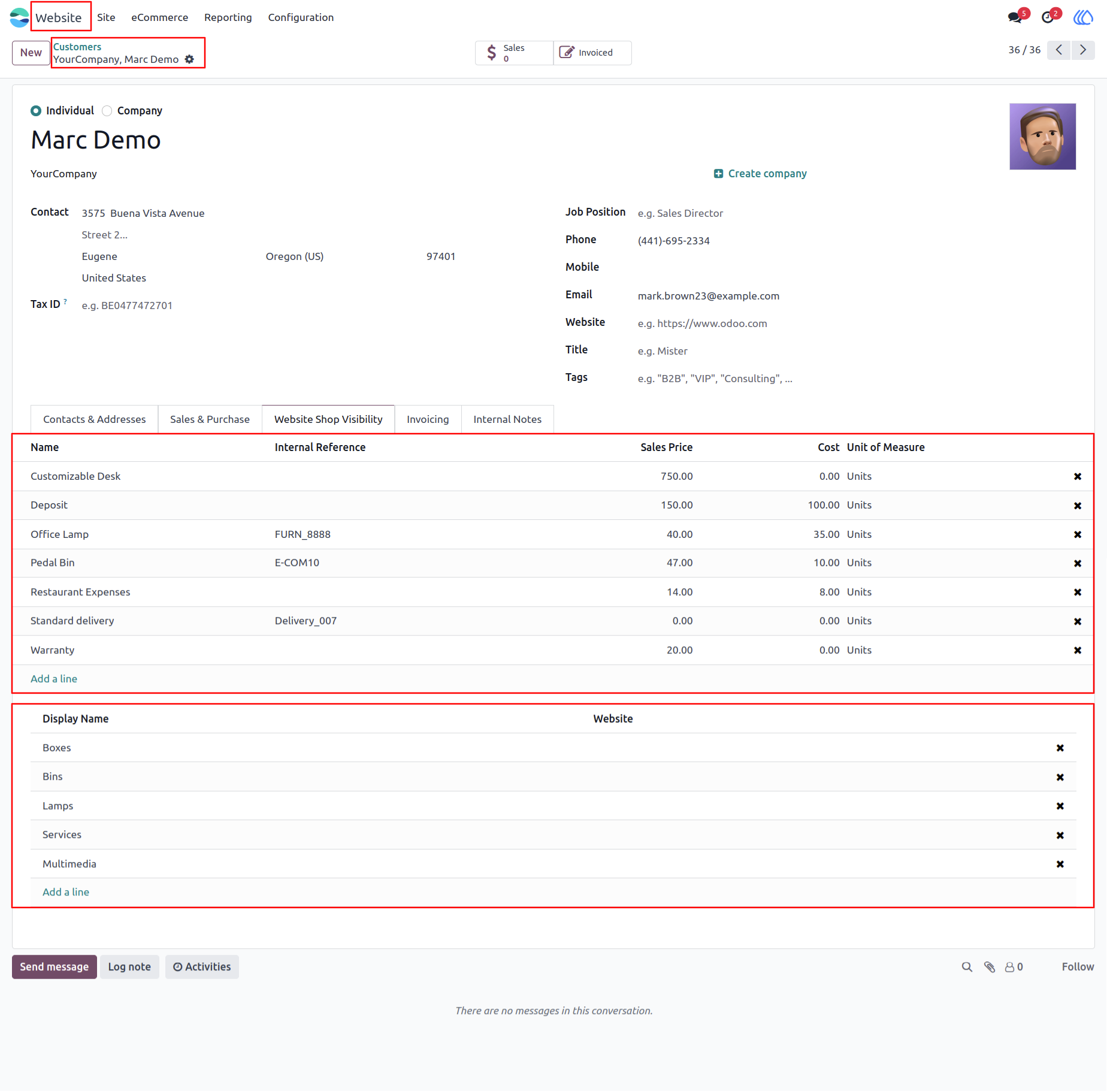This screenshot has width=1107, height=1092.
Task: Remove Restaurant Expenses row
Action: tap(1078, 592)
